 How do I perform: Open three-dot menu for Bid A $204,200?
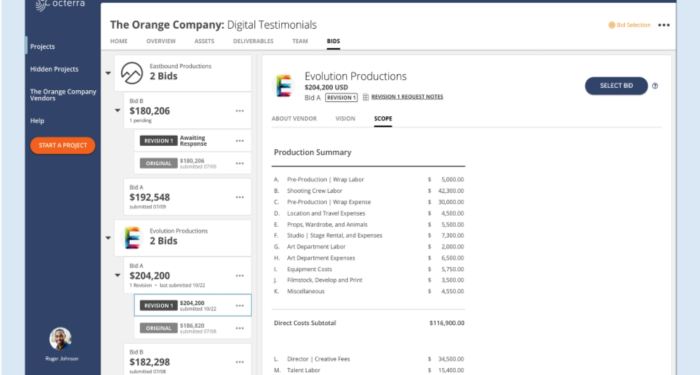(x=240, y=275)
